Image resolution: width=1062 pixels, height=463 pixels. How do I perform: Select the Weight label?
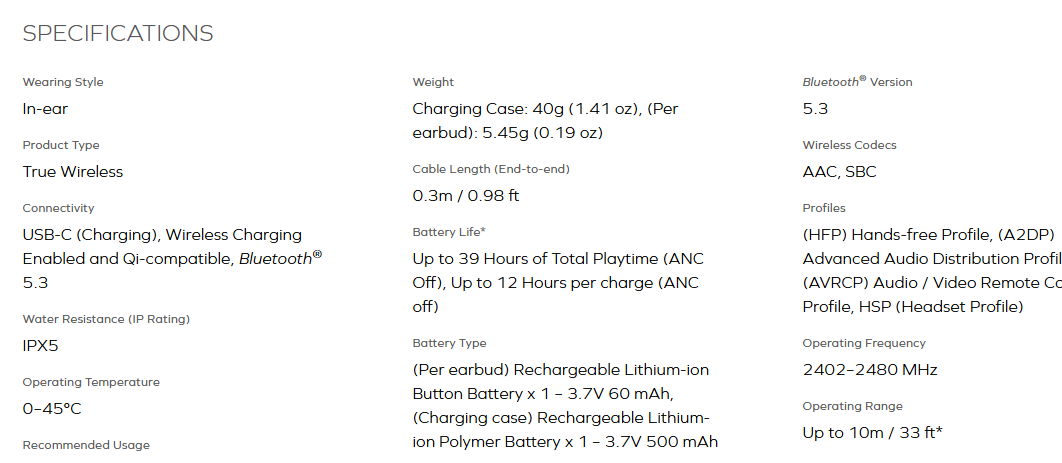(433, 83)
